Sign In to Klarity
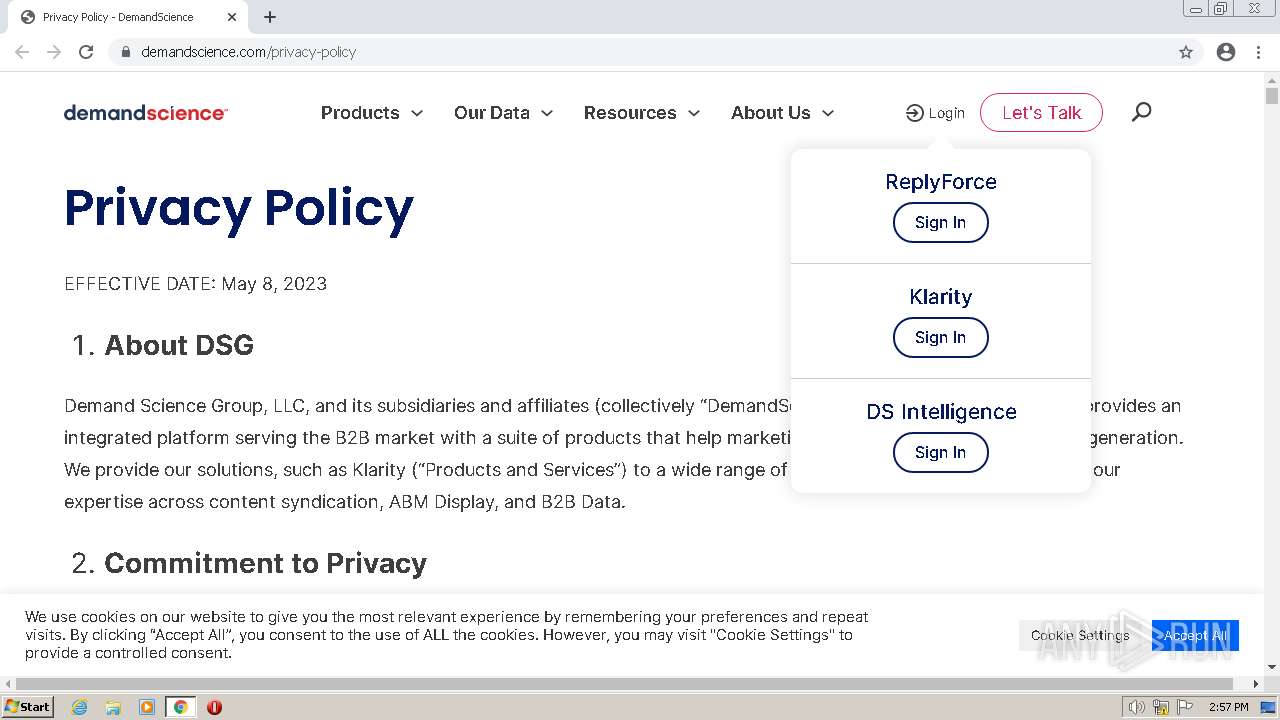Screen dimensions: 1280x720 (940, 337)
